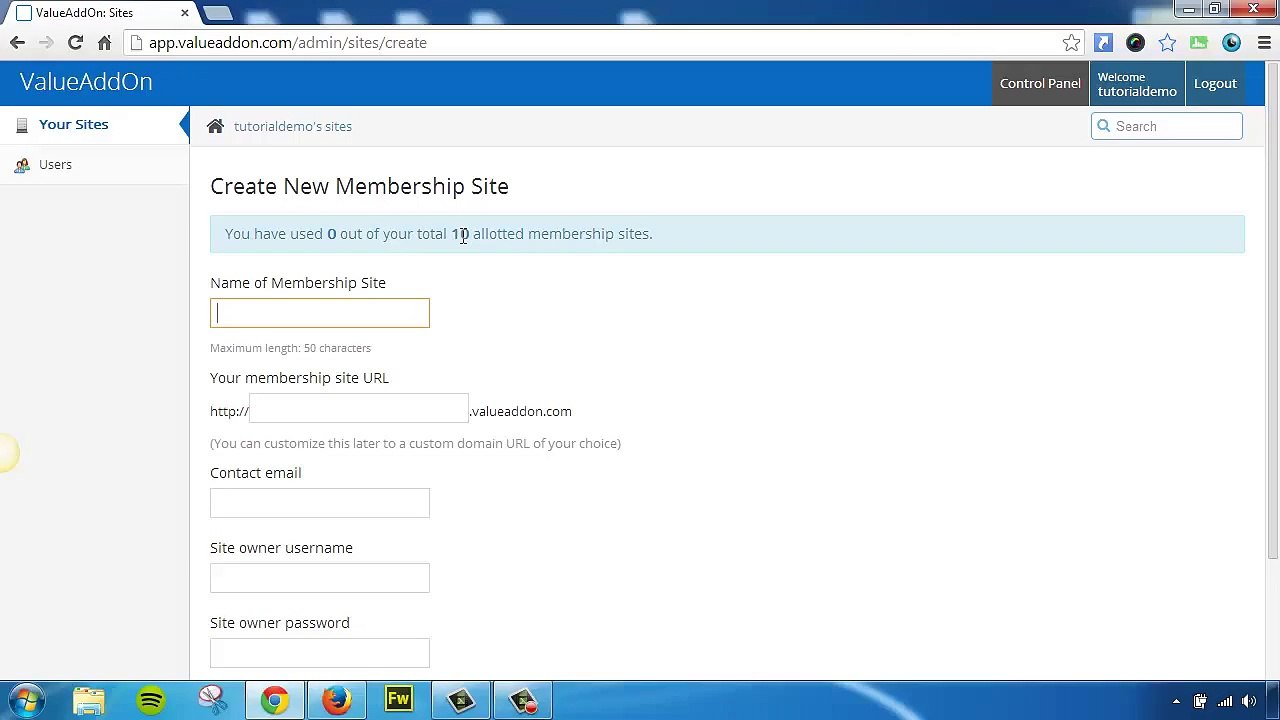Close the ValueAddOn: Sites browser tab
The height and width of the screenshot is (720, 1280).
tap(185, 13)
